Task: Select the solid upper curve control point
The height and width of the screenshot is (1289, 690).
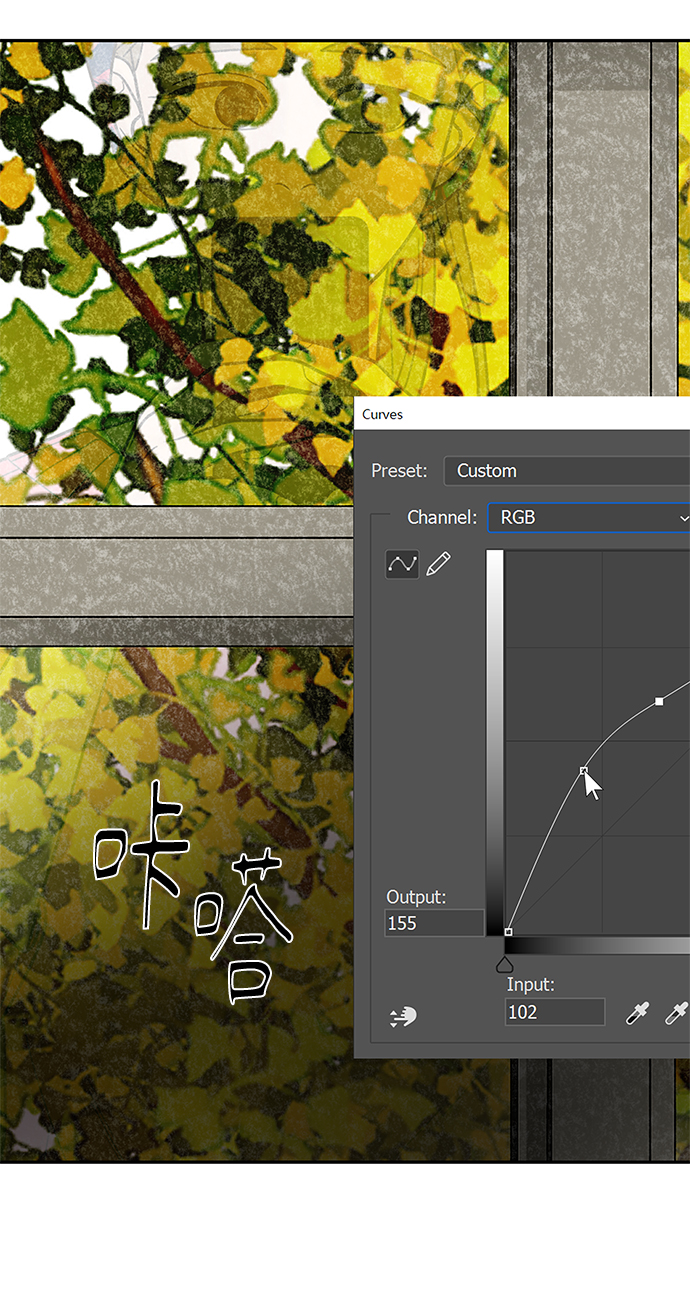Action: click(x=659, y=702)
